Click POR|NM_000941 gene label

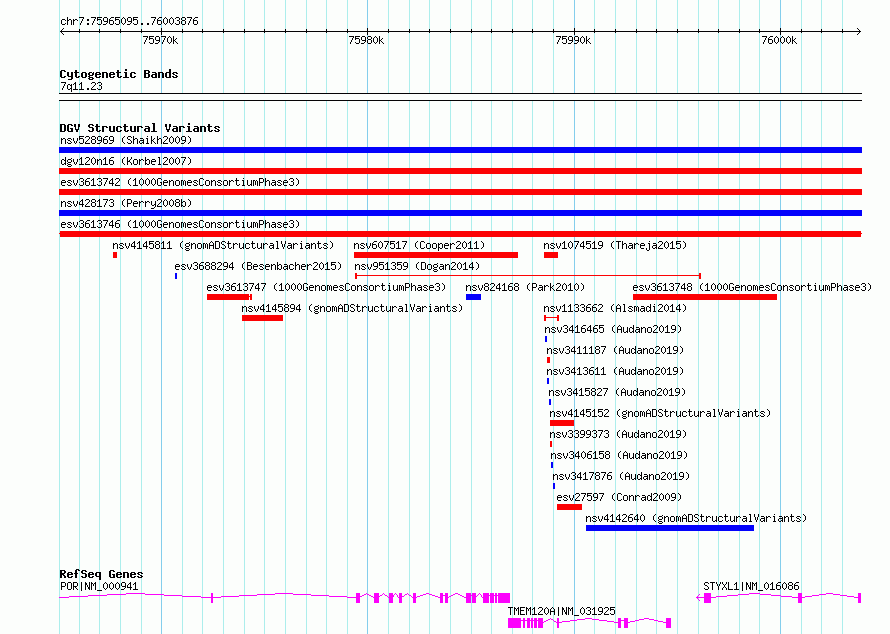point(99,586)
